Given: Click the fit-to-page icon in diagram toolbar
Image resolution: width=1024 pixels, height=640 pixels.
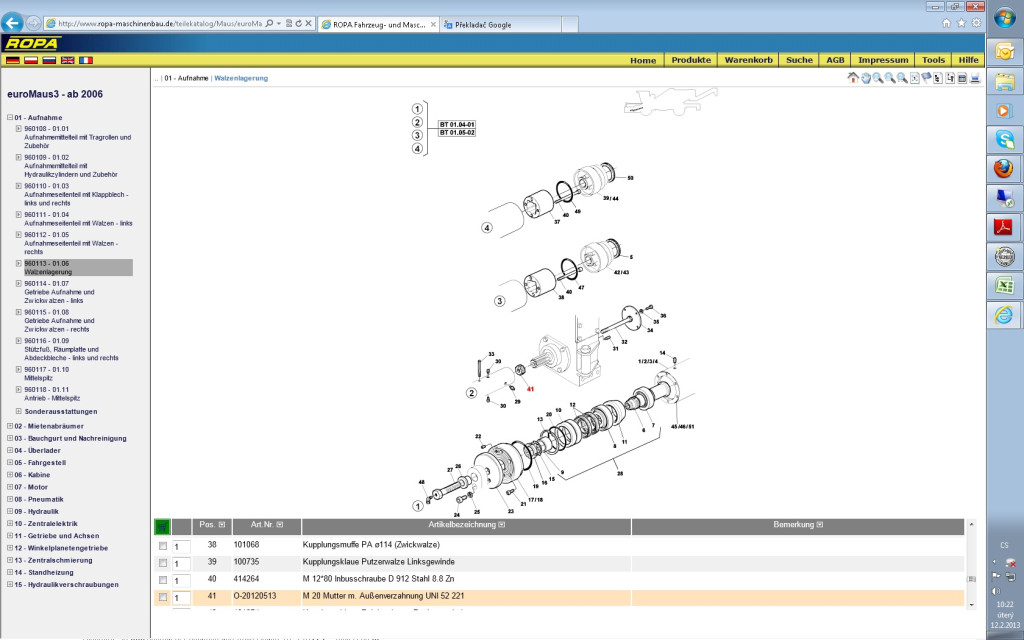Looking at the screenshot, I should pos(914,78).
